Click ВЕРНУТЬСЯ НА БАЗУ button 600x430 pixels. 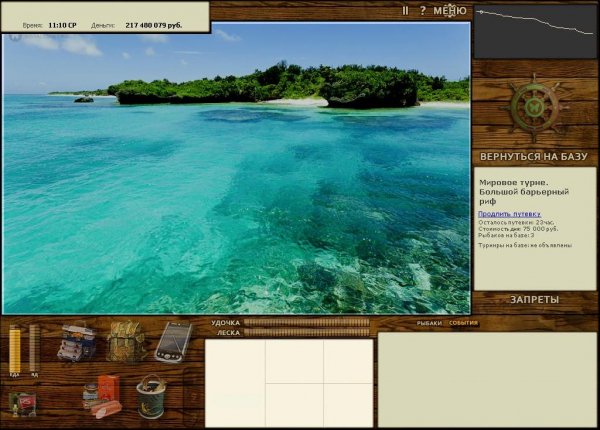point(533,157)
